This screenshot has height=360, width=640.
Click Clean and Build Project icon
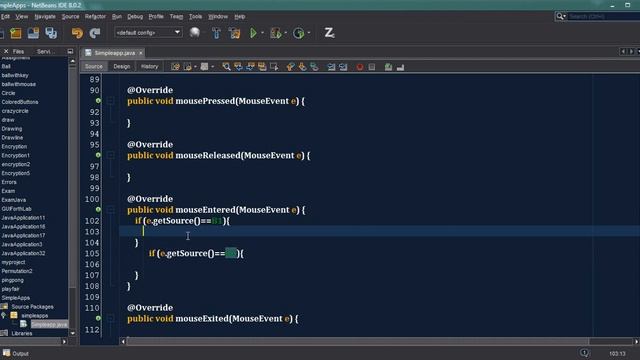pyautogui.click(x=235, y=33)
